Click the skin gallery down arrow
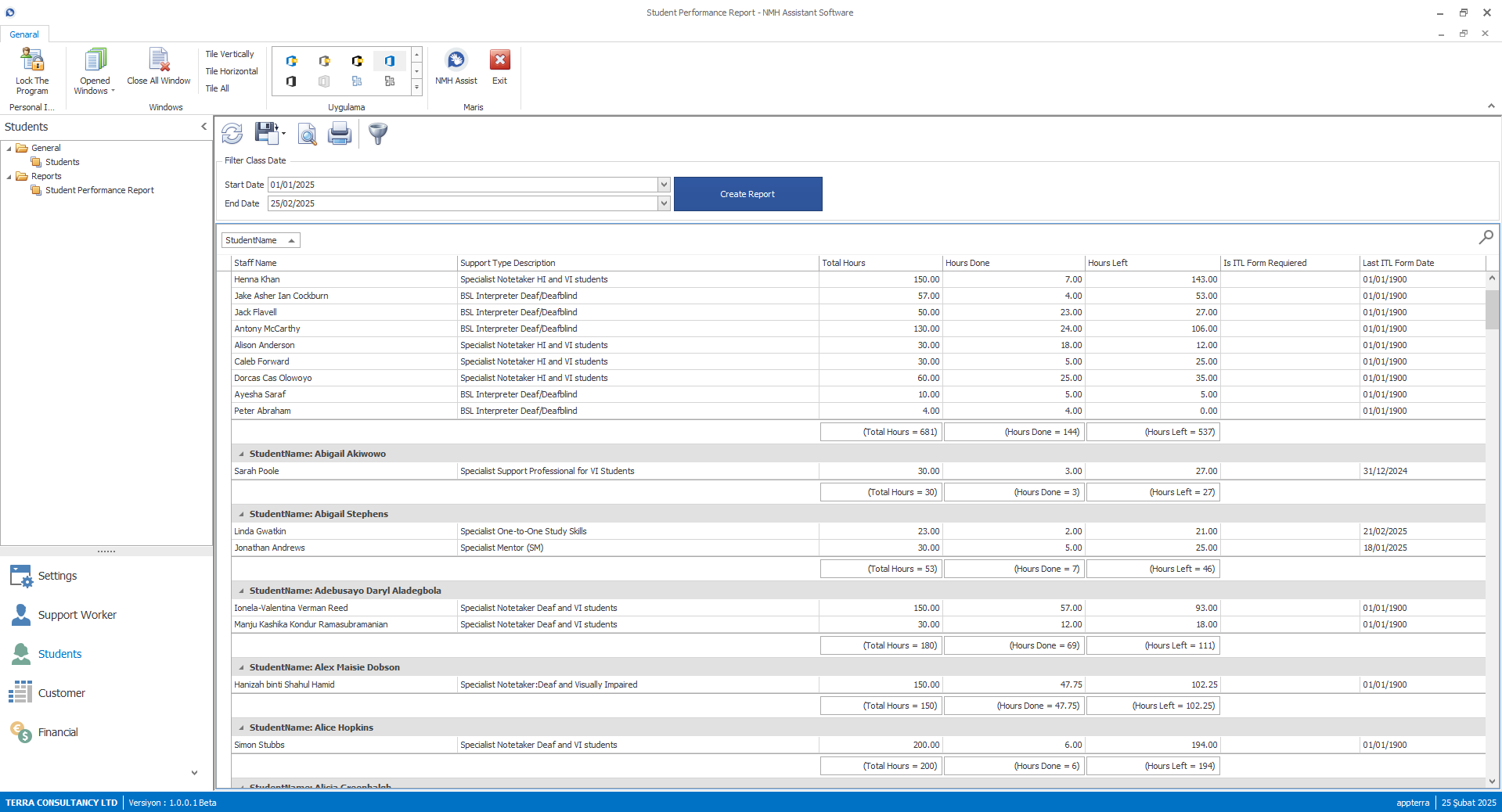 [417, 71]
